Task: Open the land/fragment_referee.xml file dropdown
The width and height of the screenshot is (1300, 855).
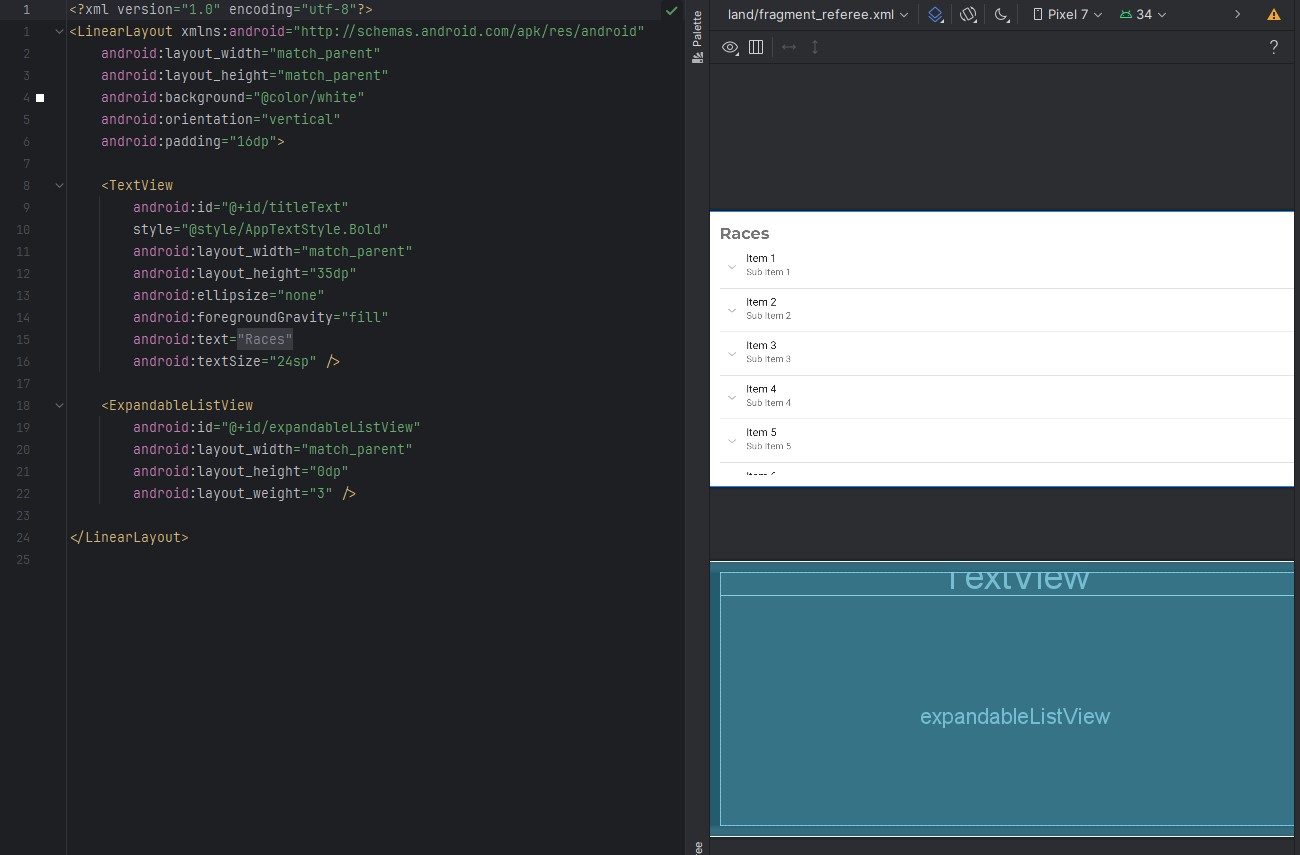Action: (x=817, y=15)
